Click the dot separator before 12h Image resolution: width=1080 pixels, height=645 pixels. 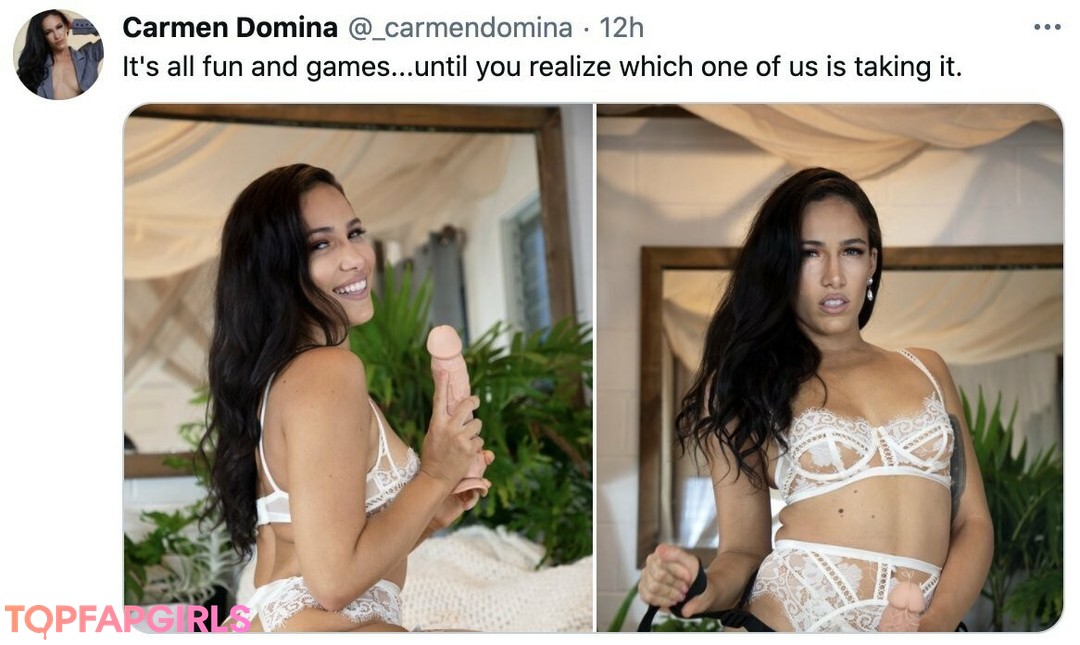(x=586, y=30)
